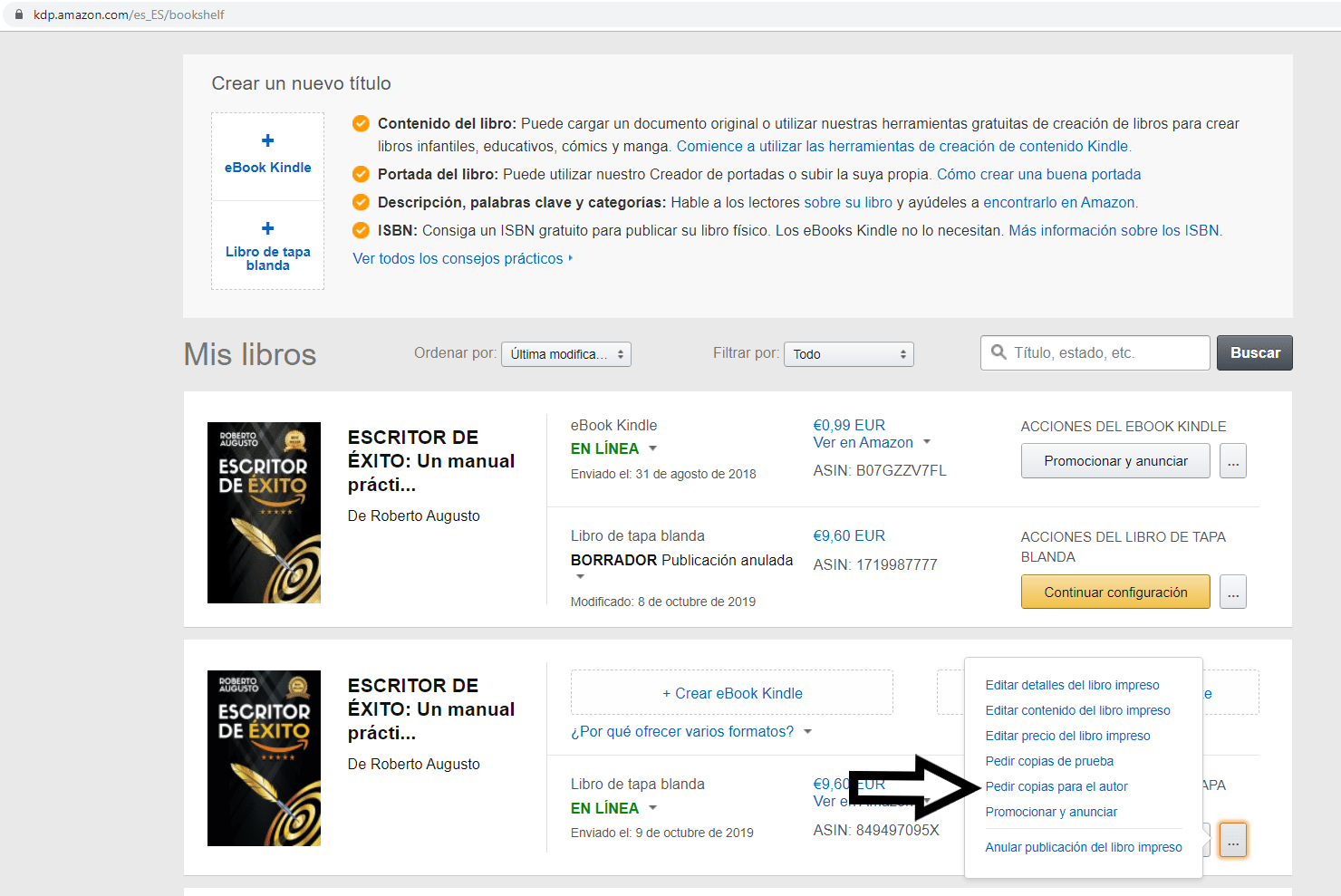This screenshot has height=896, width=1341.
Task: Click the Continuar configuración button
Action: (1115, 593)
